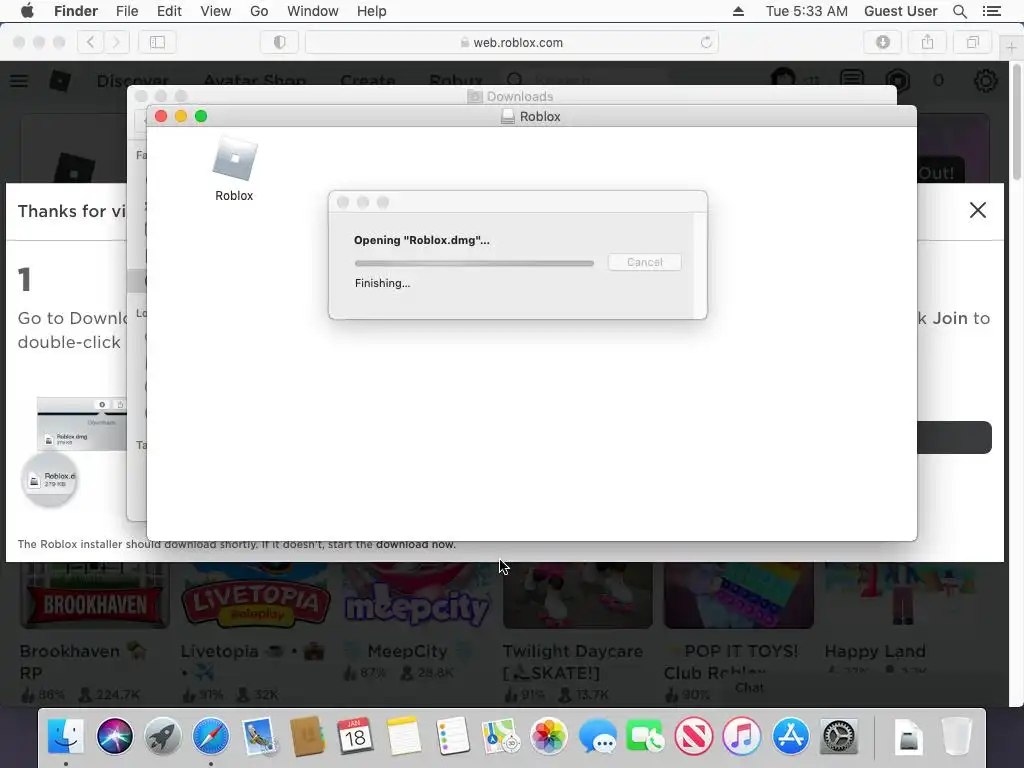This screenshot has height=768, width=1024.
Task: Open Maps from the Dock
Action: coord(500,736)
